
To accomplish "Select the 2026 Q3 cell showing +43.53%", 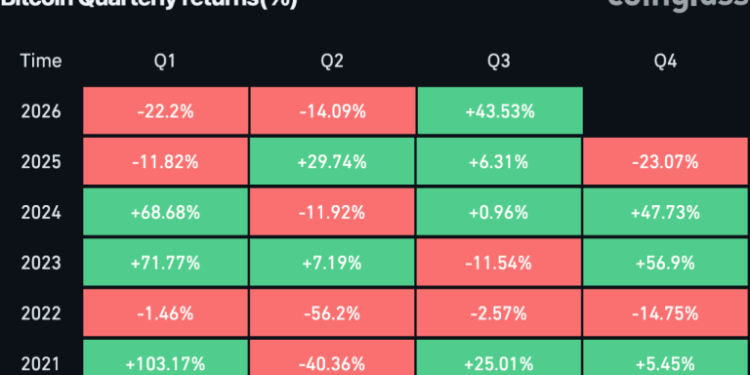I will [500, 110].
